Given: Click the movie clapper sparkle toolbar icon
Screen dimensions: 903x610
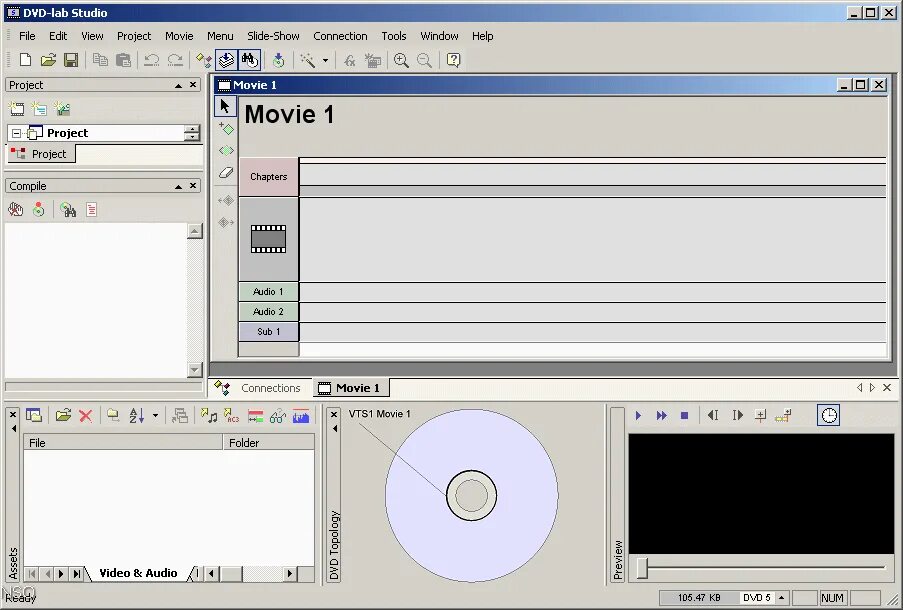Looking at the screenshot, I should coord(373,60).
